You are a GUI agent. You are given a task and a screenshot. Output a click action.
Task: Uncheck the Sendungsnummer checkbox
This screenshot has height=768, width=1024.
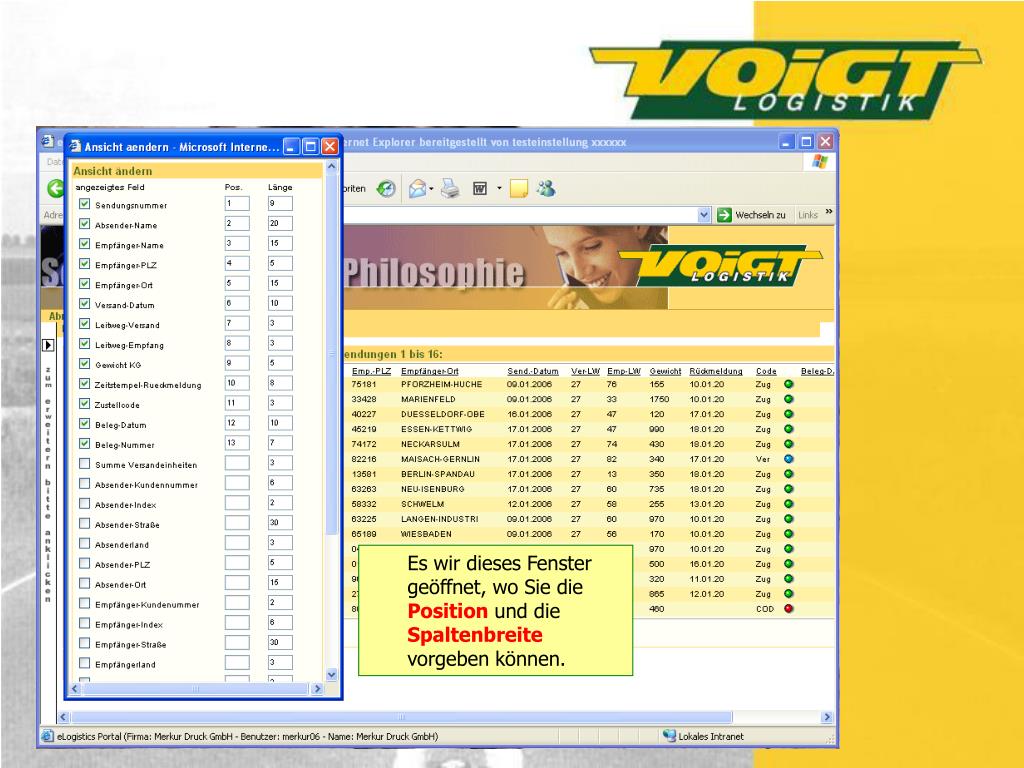pyautogui.click(x=84, y=204)
